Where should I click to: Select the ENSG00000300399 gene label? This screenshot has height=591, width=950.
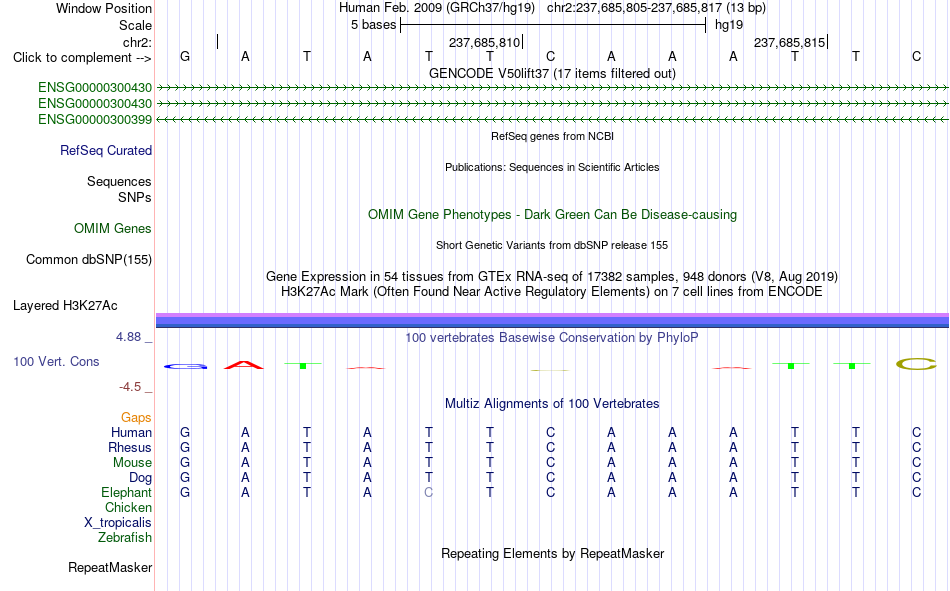[95, 119]
